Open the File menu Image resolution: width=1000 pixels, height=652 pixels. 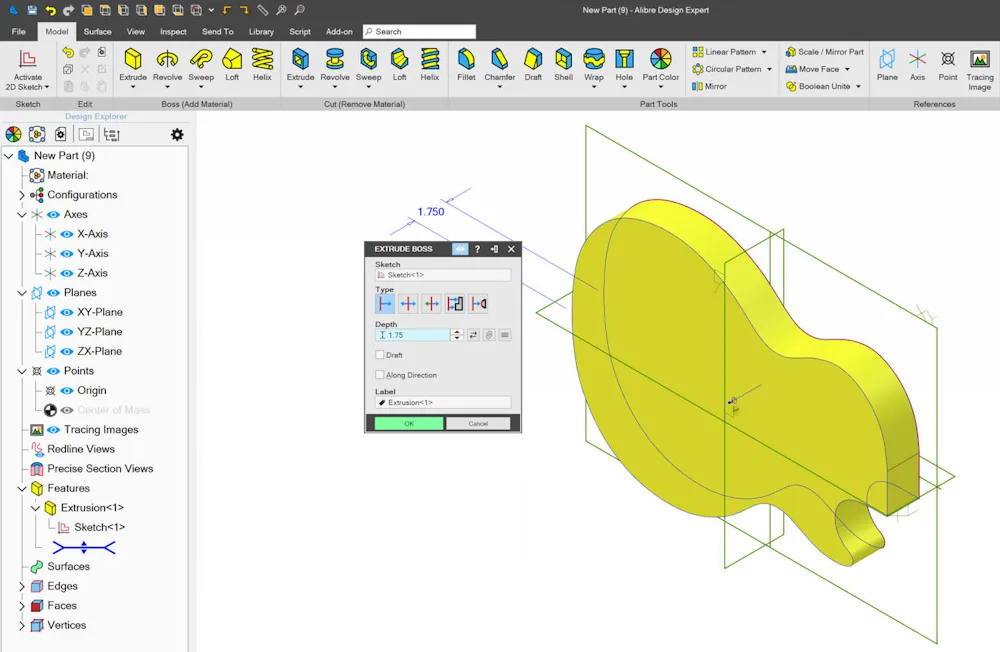[x=18, y=31]
